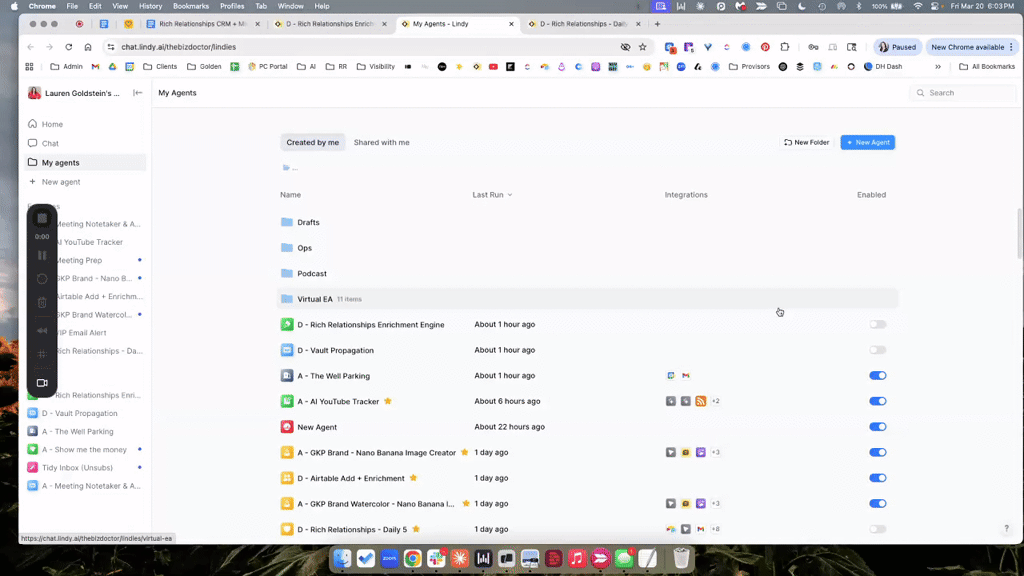Collapse the sidebar with the arrow icon
Viewport: 1024px width, 576px height.
click(x=138, y=93)
